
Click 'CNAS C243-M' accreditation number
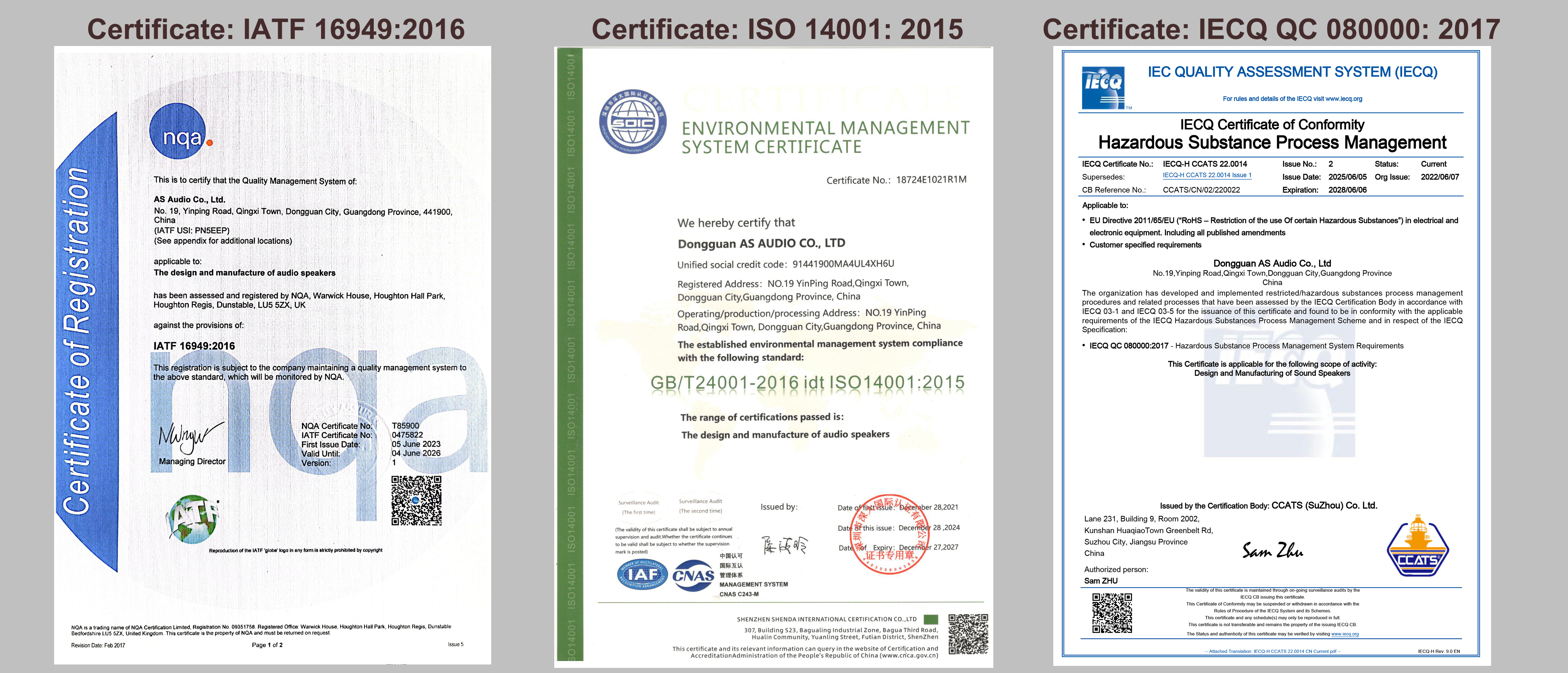point(739,594)
